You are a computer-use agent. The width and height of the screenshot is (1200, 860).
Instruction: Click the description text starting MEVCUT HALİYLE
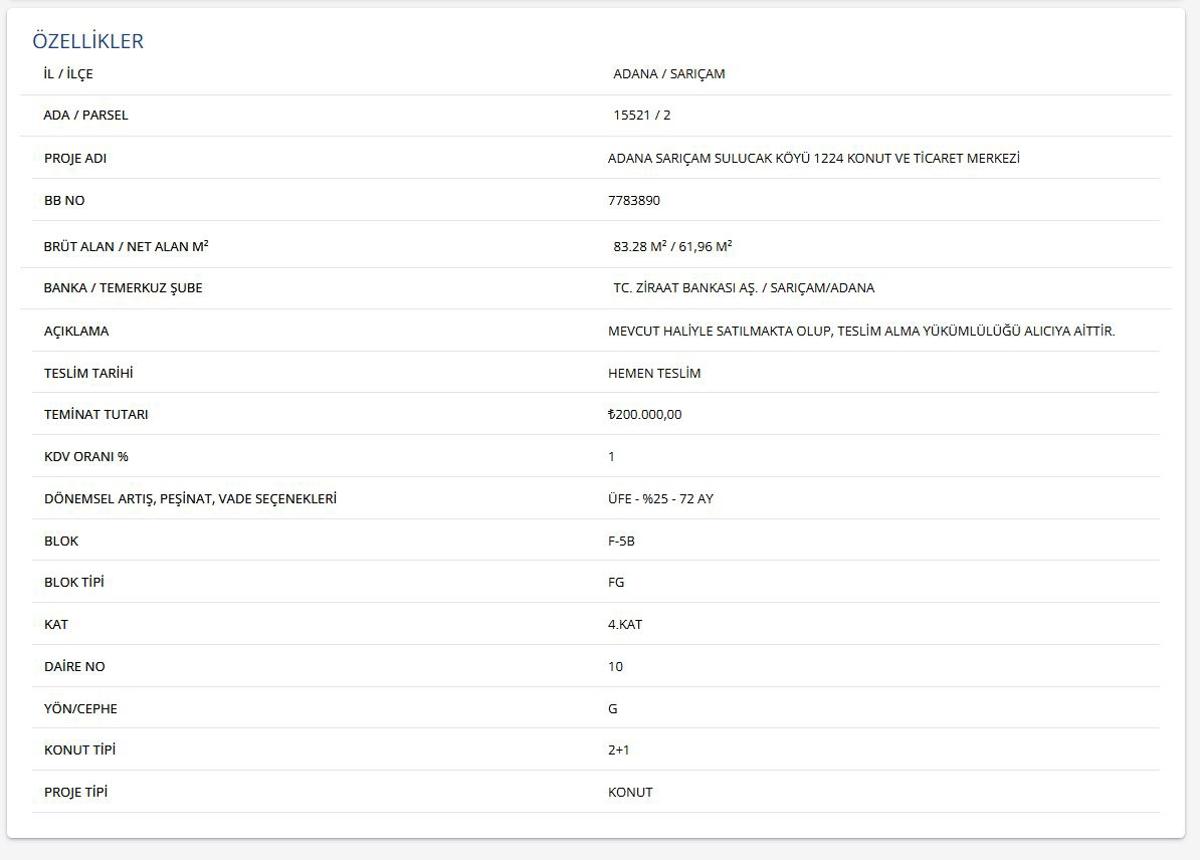pos(861,331)
